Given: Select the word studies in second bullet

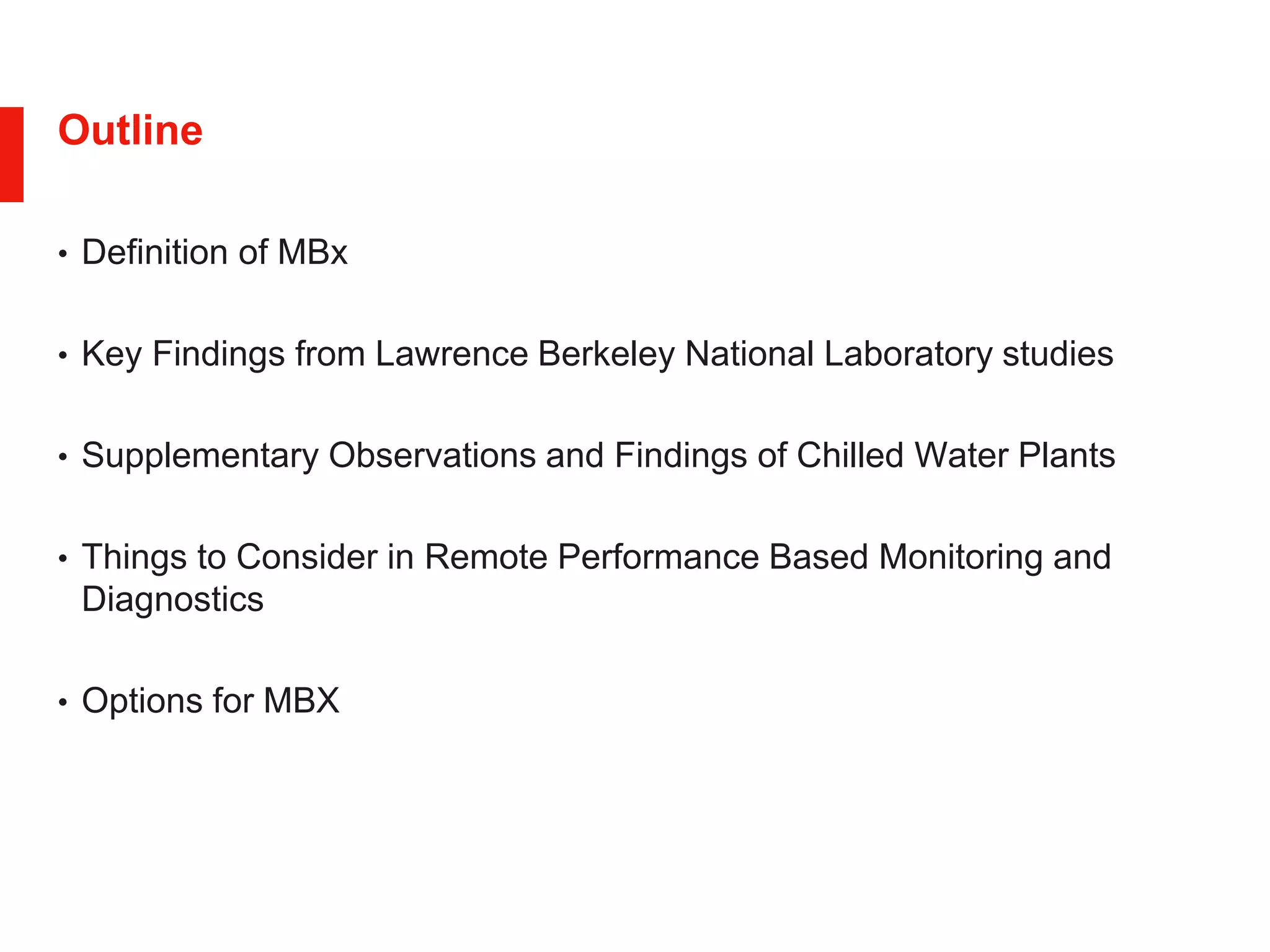Looking at the screenshot, I should tap(1058, 355).
